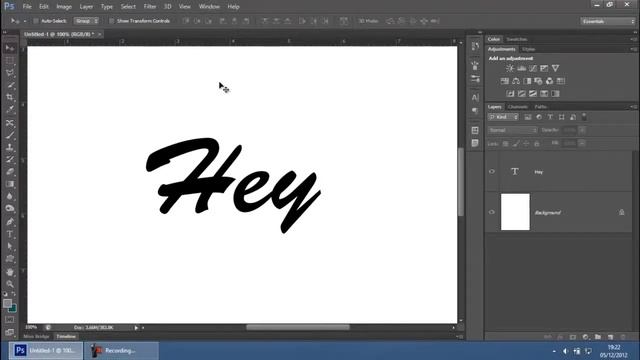Screen dimensions: 640x360
Task: Open the Mini Bridge panel tab
Action: click(x=36, y=337)
